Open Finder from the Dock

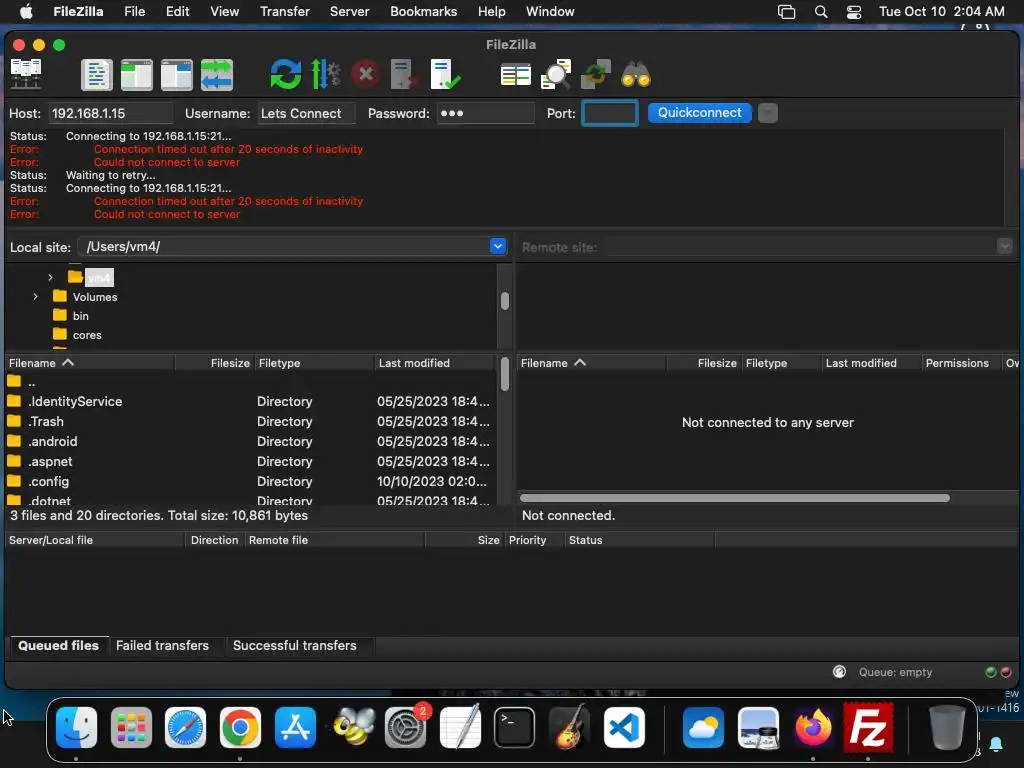click(x=76, y=727)
